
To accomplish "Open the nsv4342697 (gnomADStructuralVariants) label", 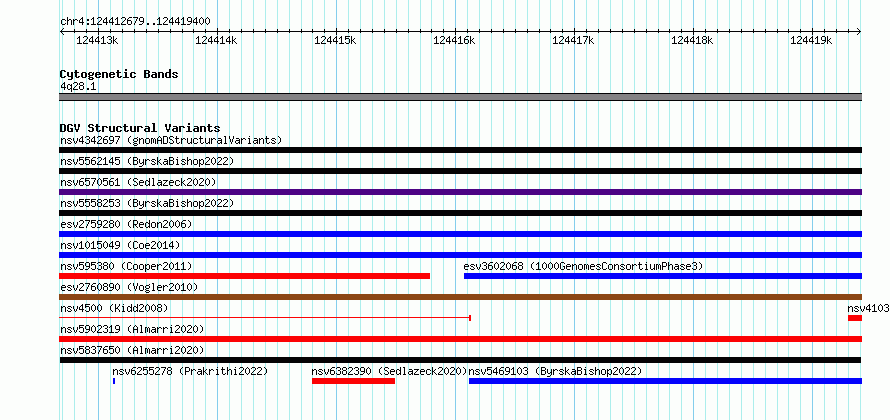I will (171, 140).
